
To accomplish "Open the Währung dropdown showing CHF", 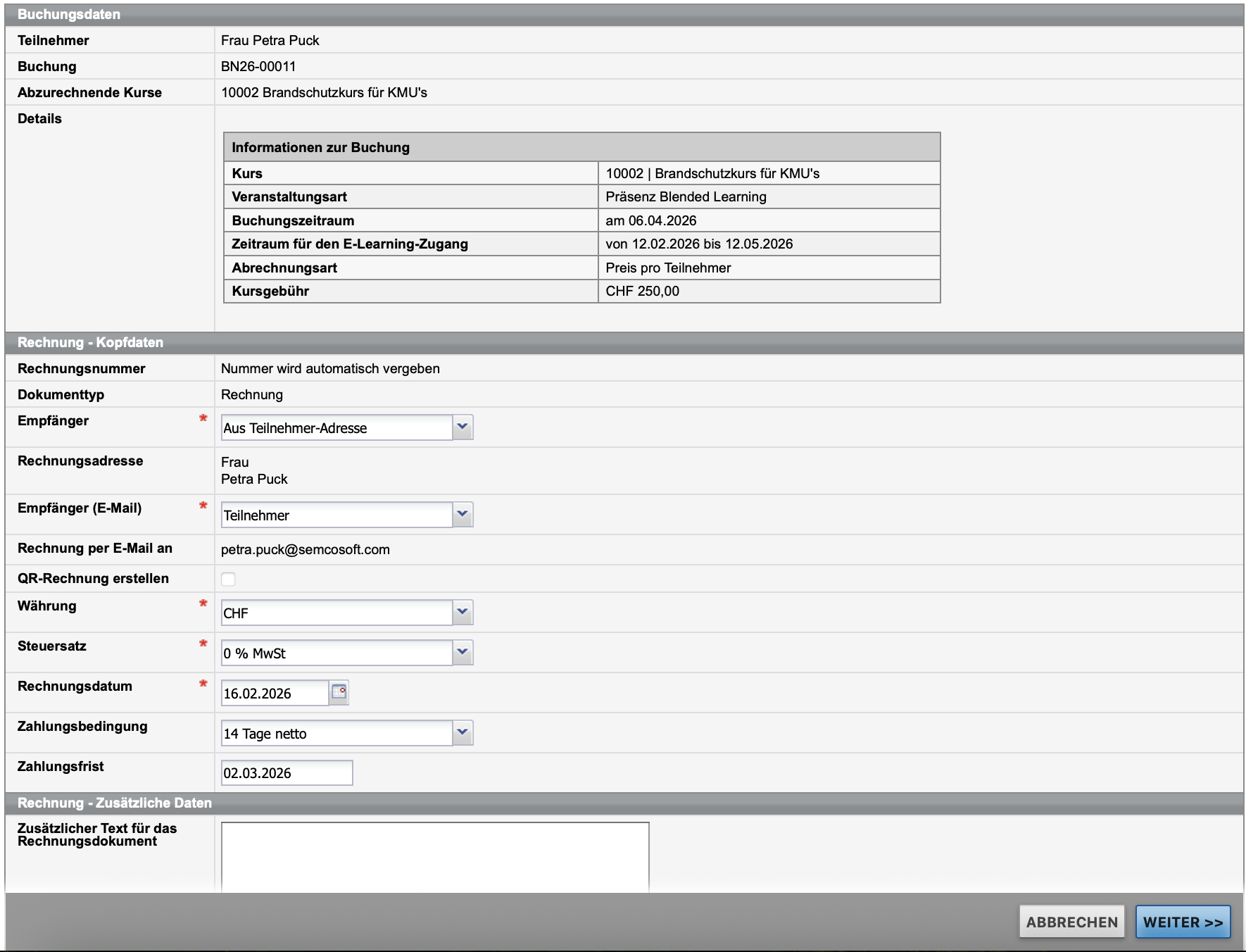I will [346, 613].
